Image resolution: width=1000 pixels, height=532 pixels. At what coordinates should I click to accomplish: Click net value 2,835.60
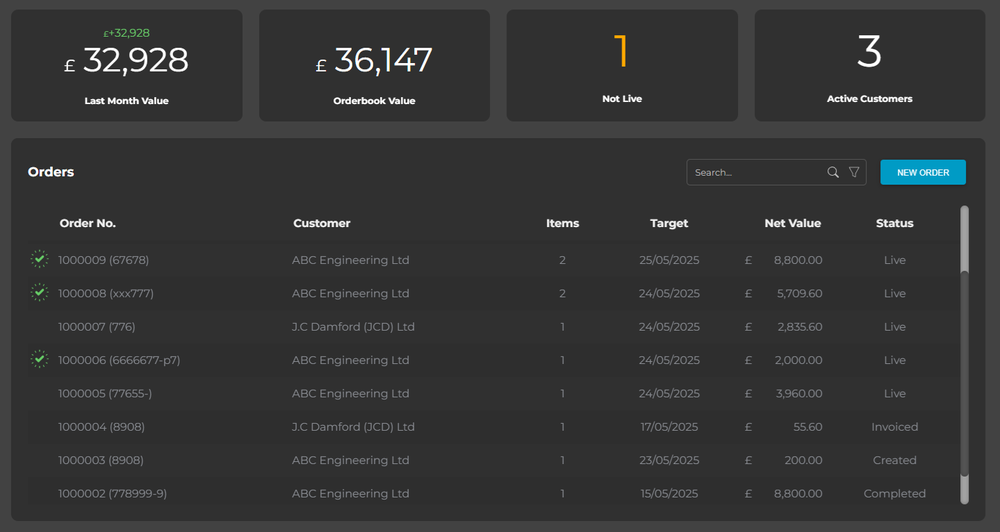[799, 327]
